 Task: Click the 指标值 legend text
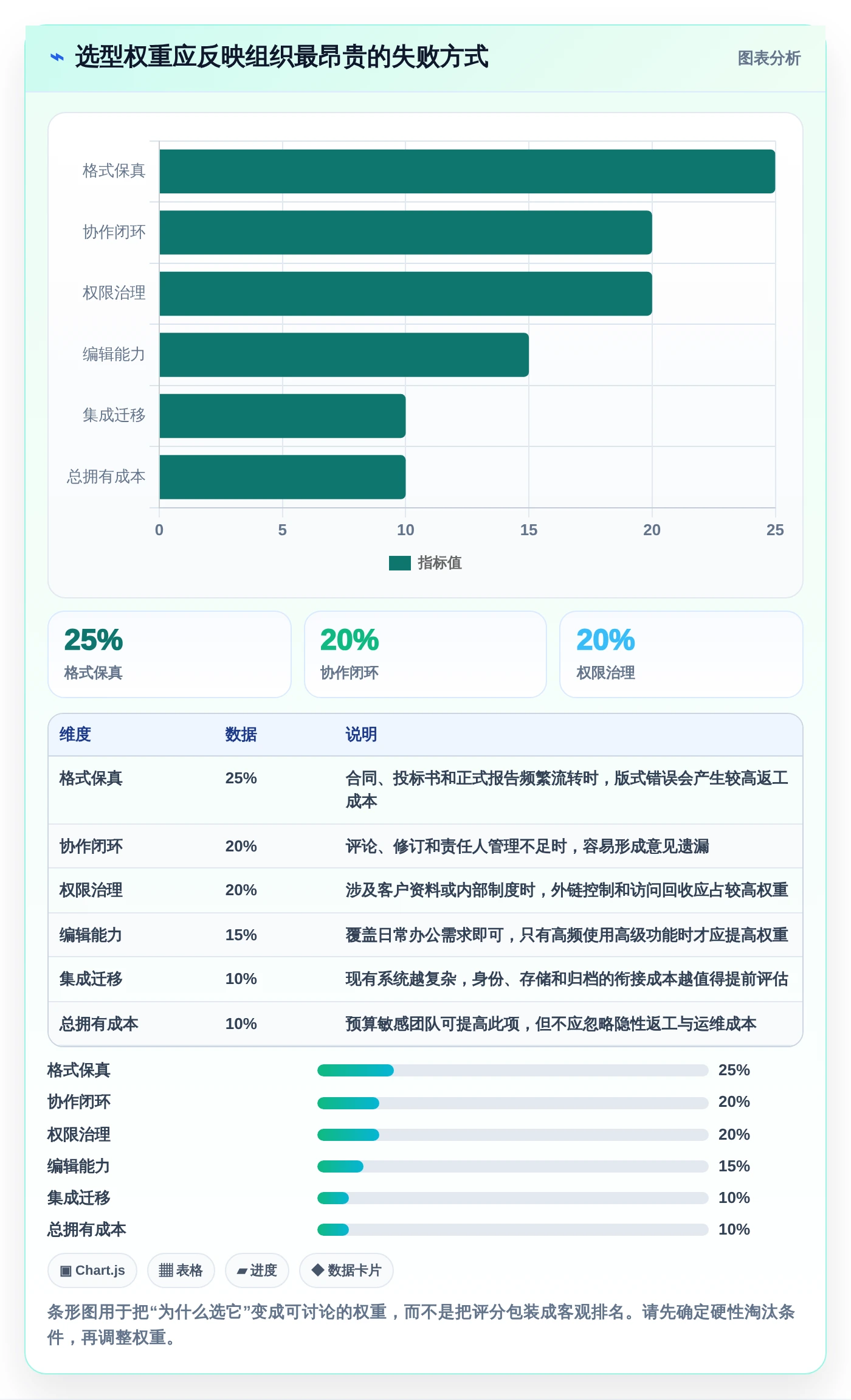point(439,563)
